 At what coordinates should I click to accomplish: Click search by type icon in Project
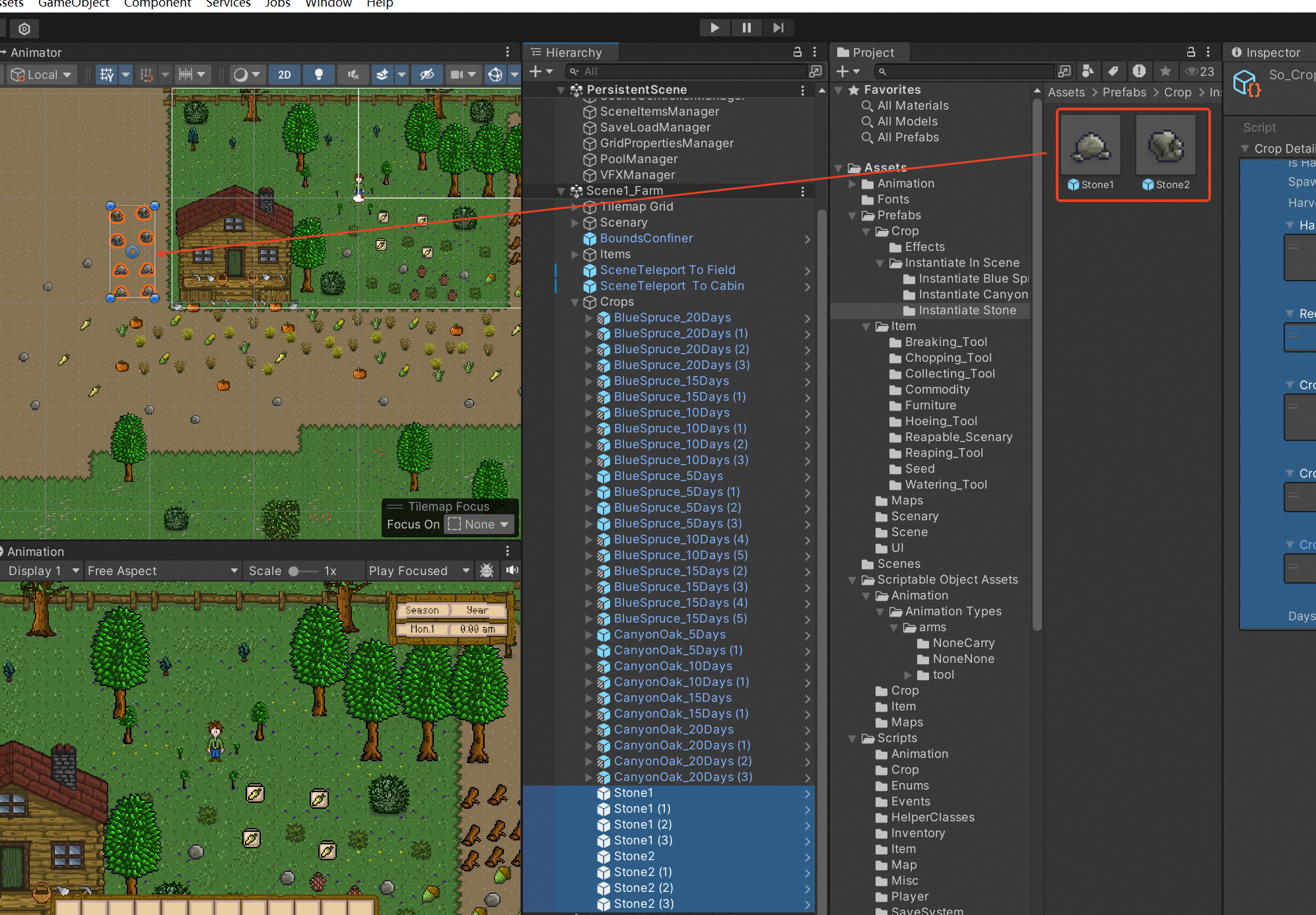coord(1088,71)
